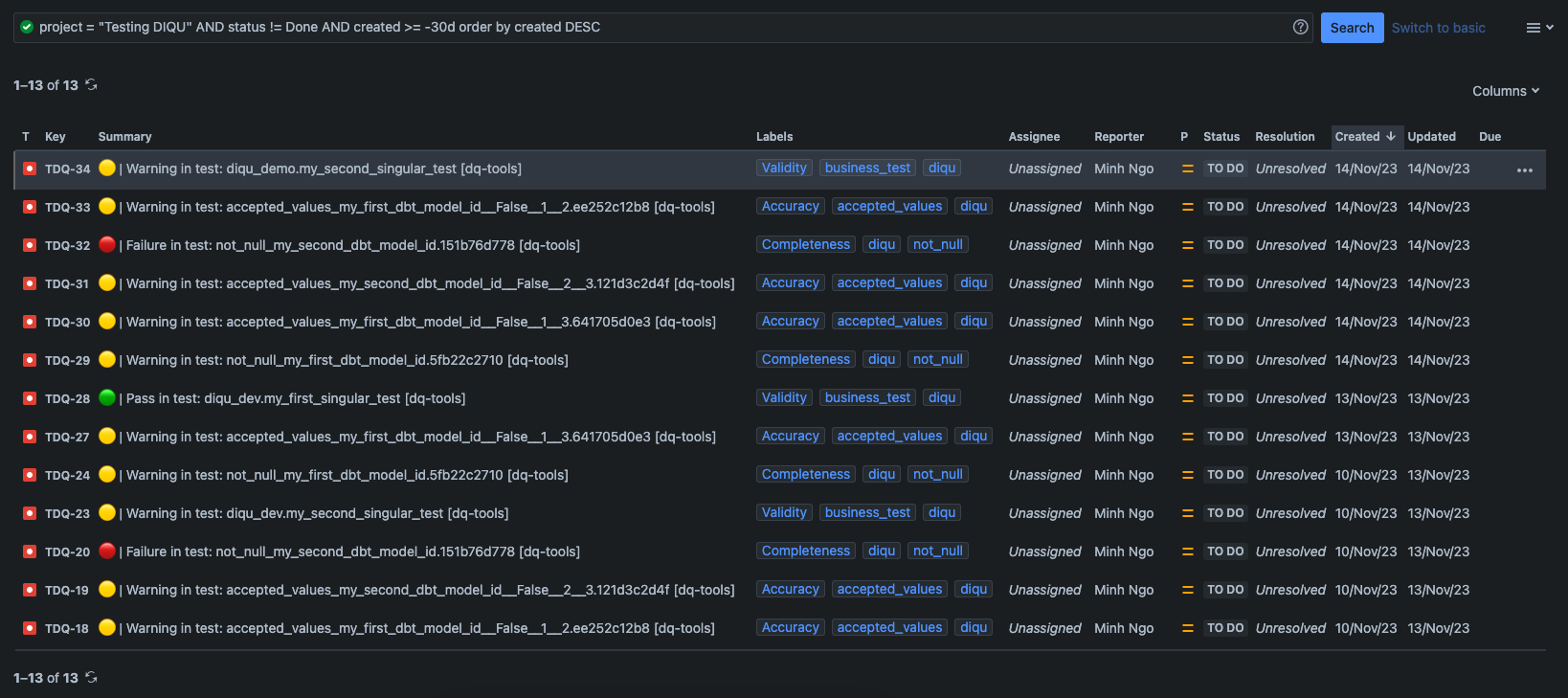Open the Columns dropdown
Screen dimensions: 1568x698
click(x=1506, y=91)
